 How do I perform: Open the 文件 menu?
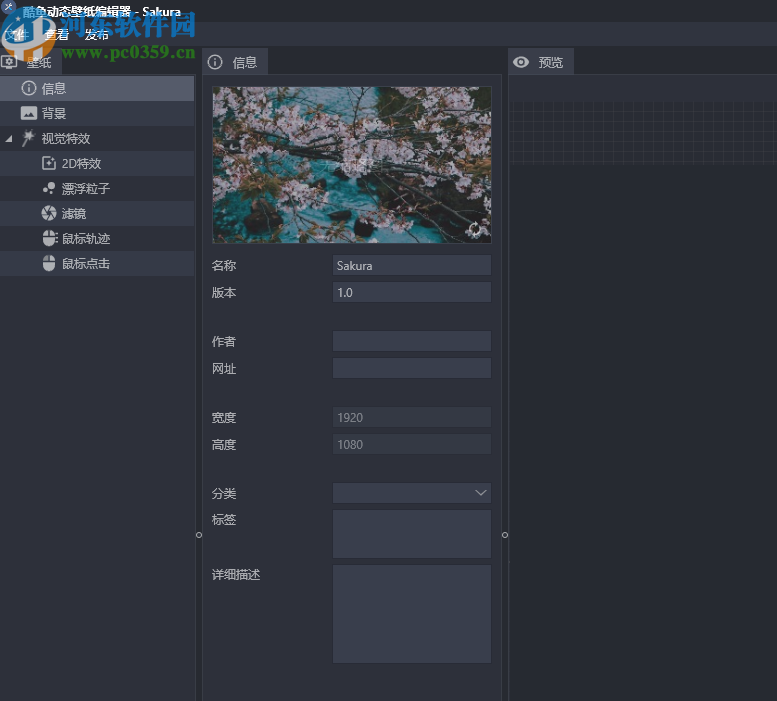click(16, 35)
